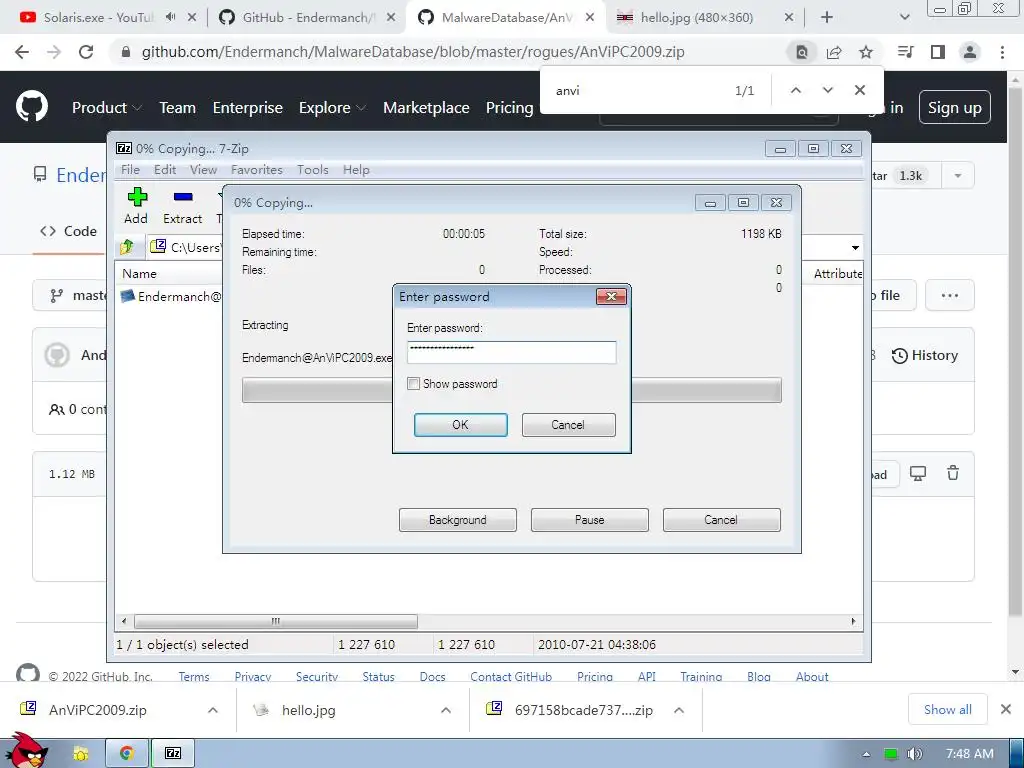Click the 7-Zip horizontal scrollbar thumb
The image size is (1024, 768).
(x=275, y=621)
